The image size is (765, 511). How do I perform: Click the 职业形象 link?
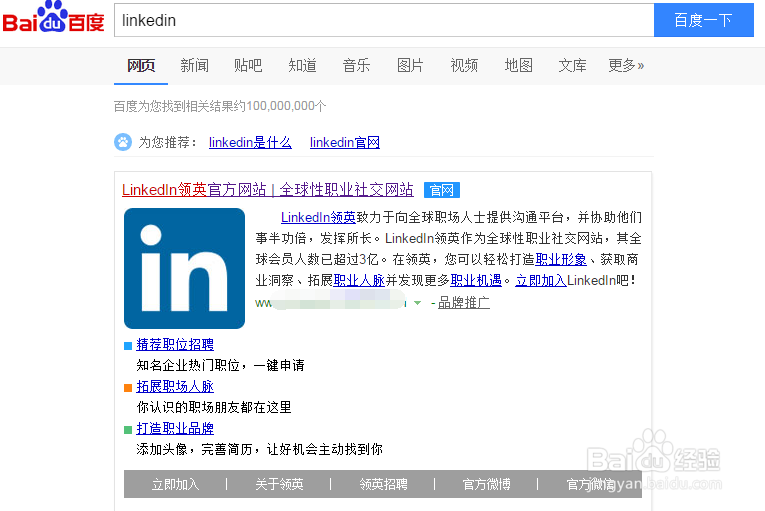[x=561, y=259]
